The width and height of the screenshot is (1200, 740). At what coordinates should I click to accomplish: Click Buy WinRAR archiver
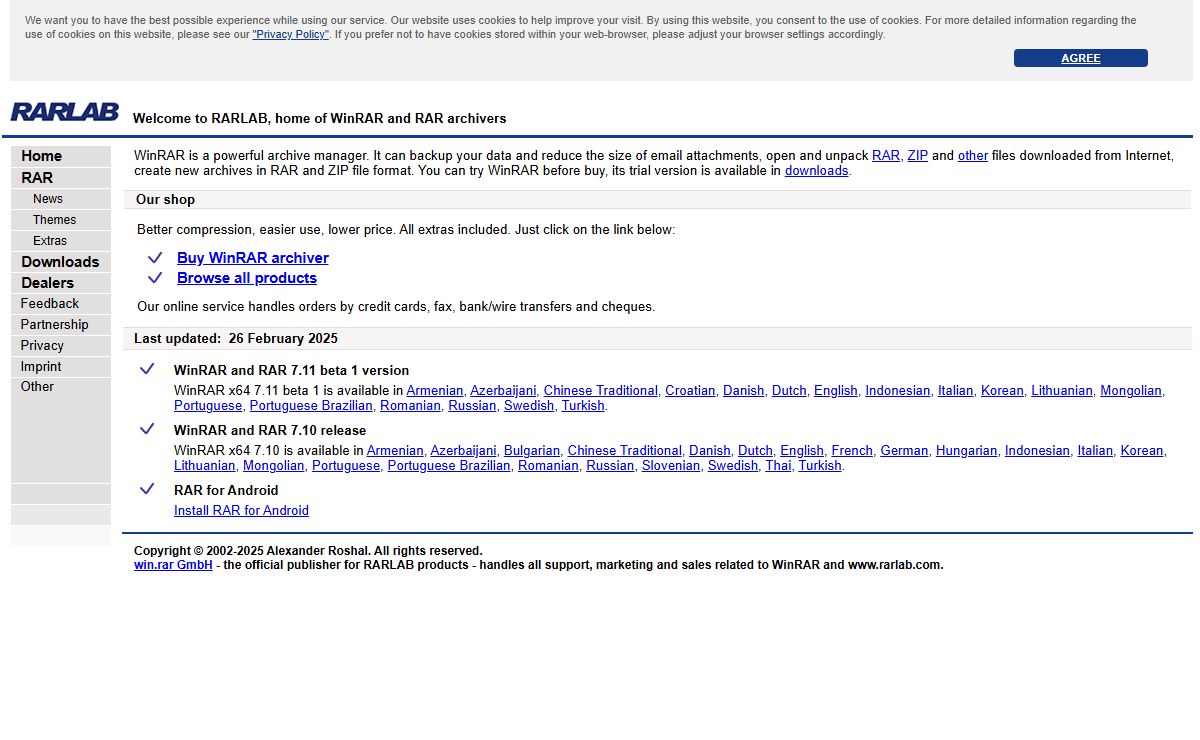click(253, 258)
